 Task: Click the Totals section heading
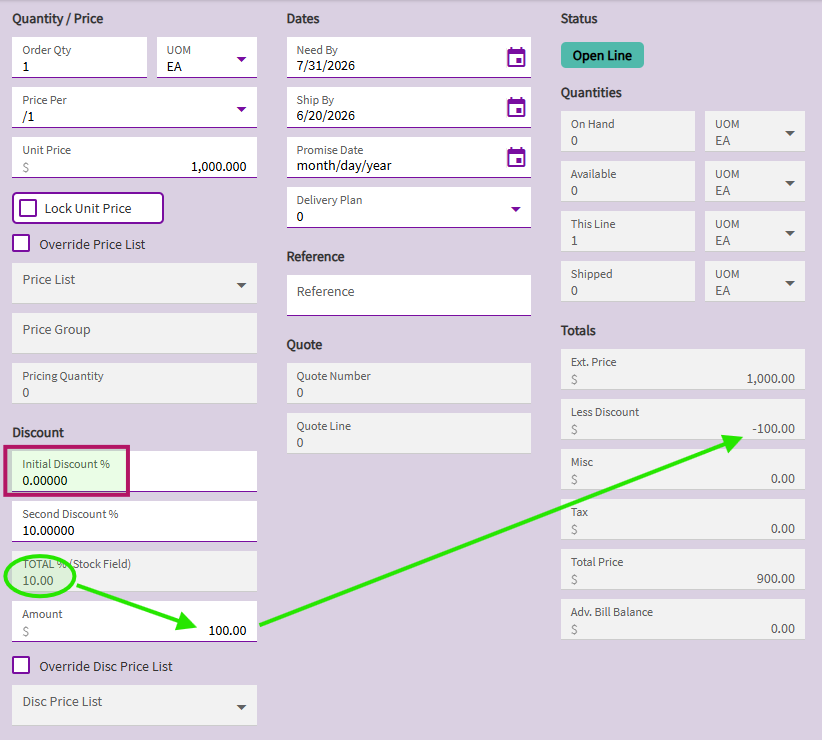[x=578, y=331]
